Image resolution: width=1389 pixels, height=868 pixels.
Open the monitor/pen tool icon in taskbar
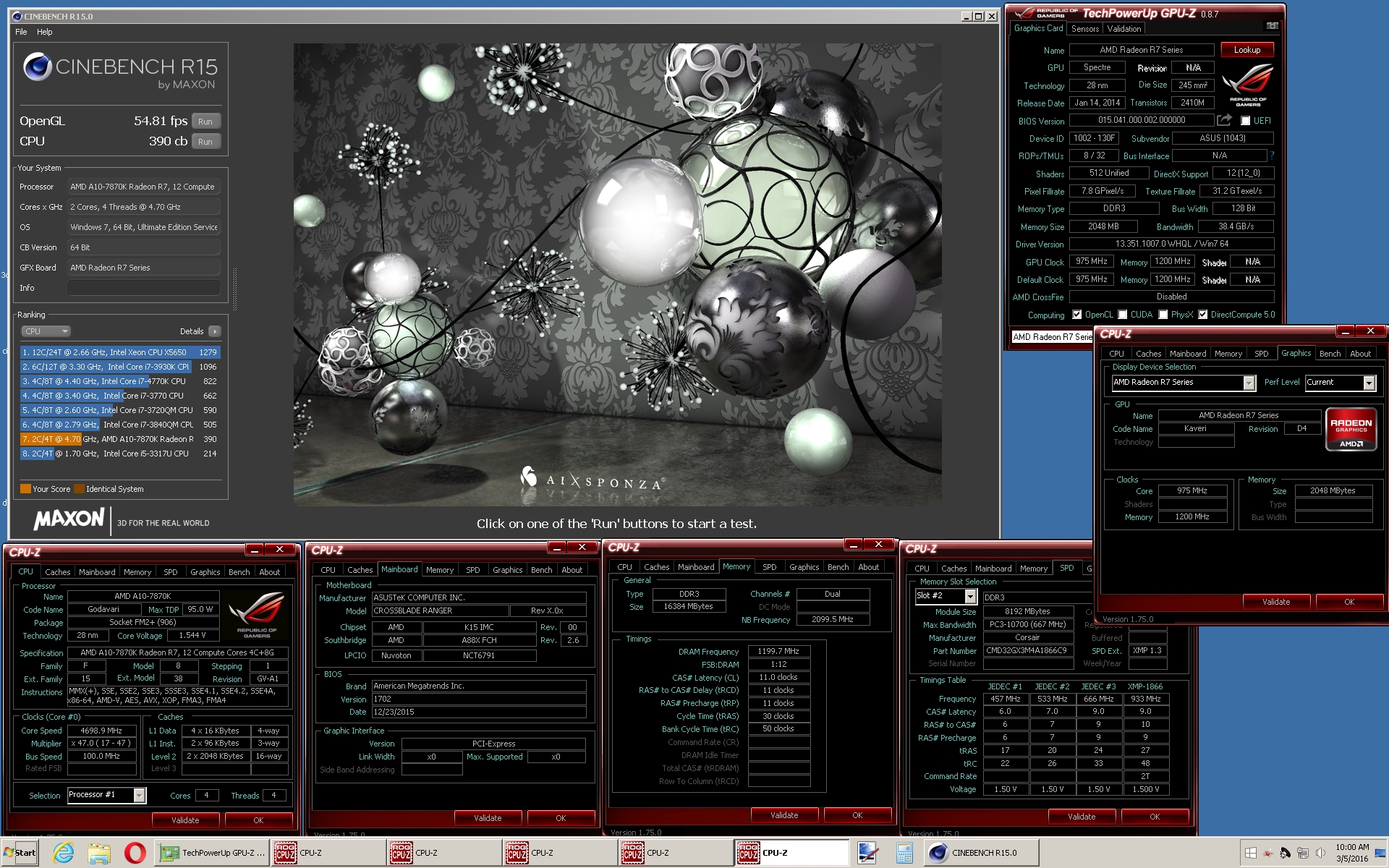(x=867, y=853)
